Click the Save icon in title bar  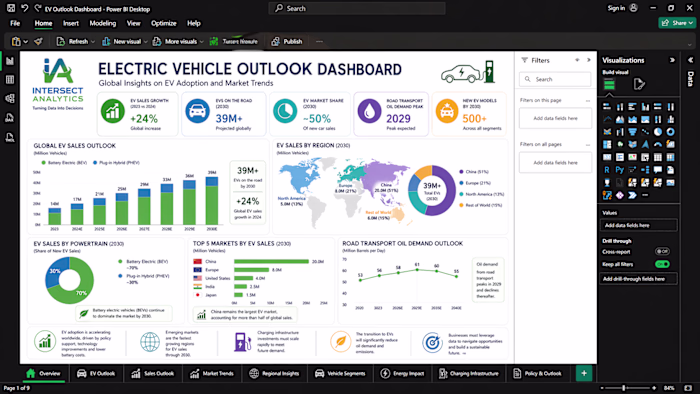11,8
